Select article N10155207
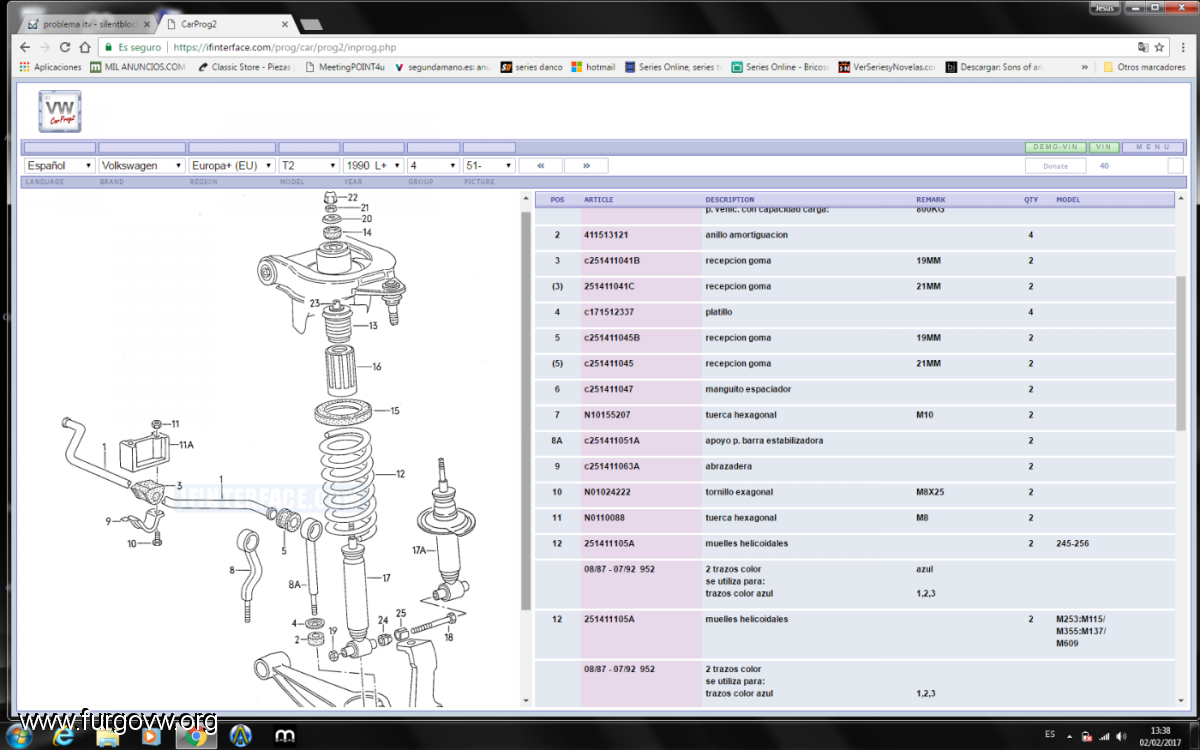1200x750 pixels. [607, 415]
